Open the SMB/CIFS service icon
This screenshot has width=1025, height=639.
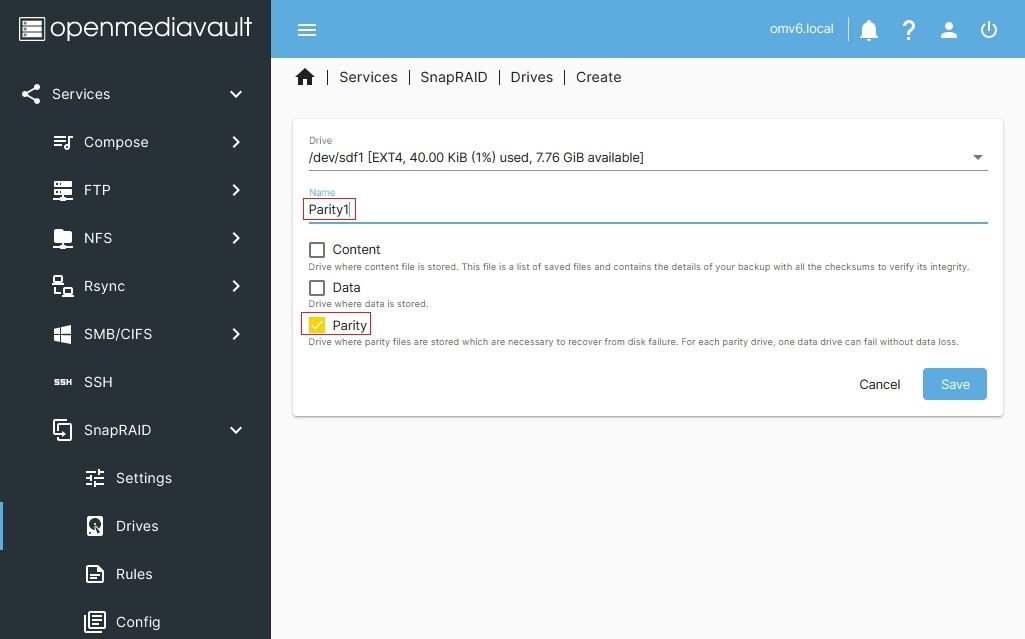point(62,334)
